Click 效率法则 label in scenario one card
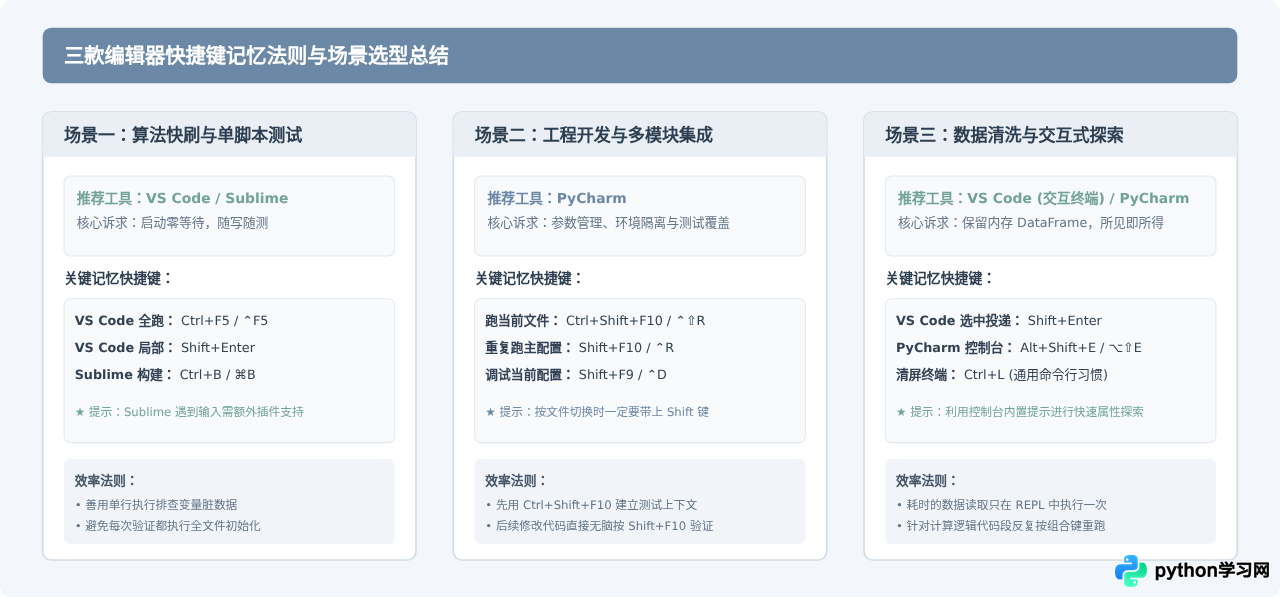This screenshot has width=1280, height=598. coord(106,481)
